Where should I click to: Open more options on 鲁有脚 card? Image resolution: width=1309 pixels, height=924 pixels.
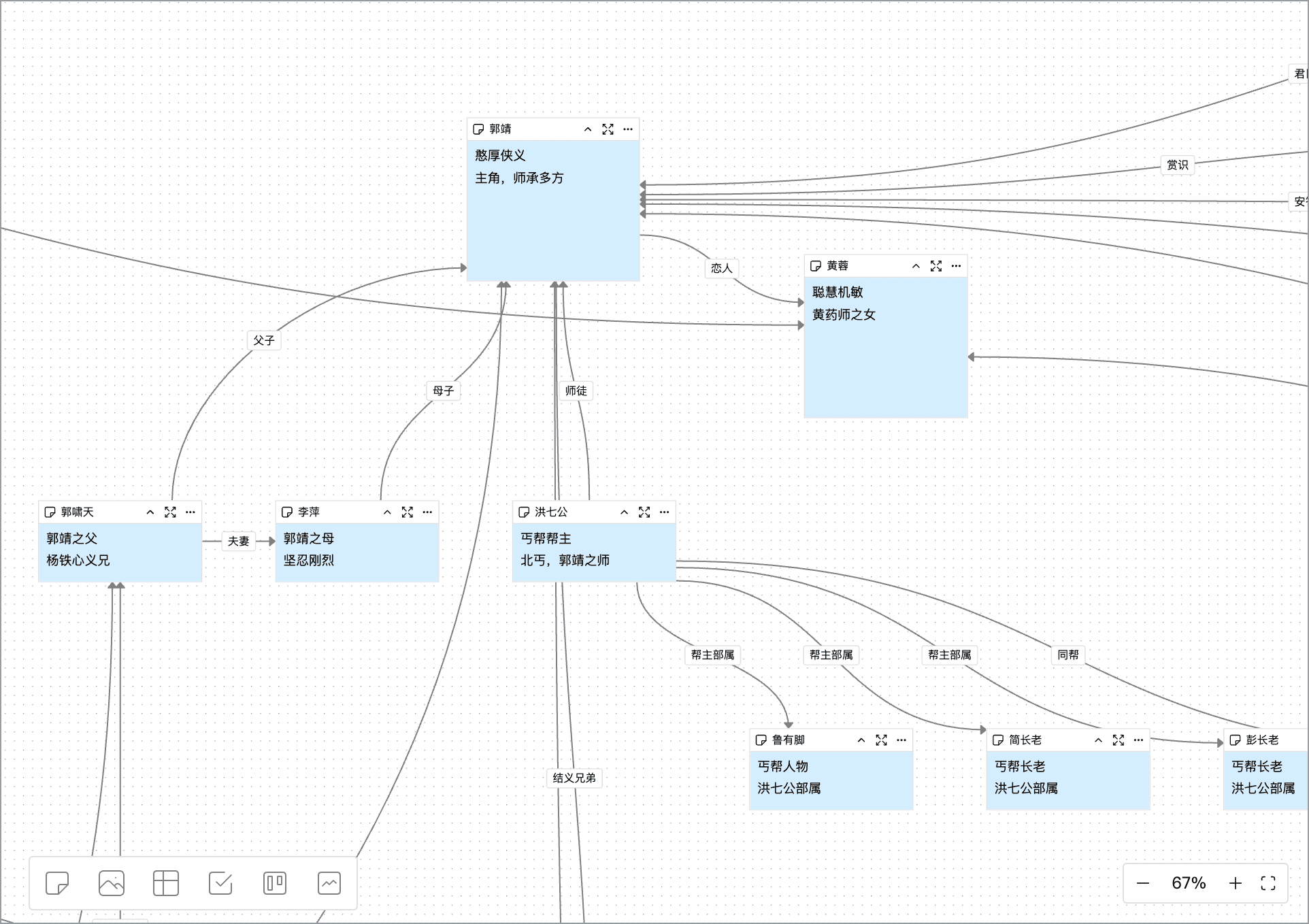pos(901,740)
